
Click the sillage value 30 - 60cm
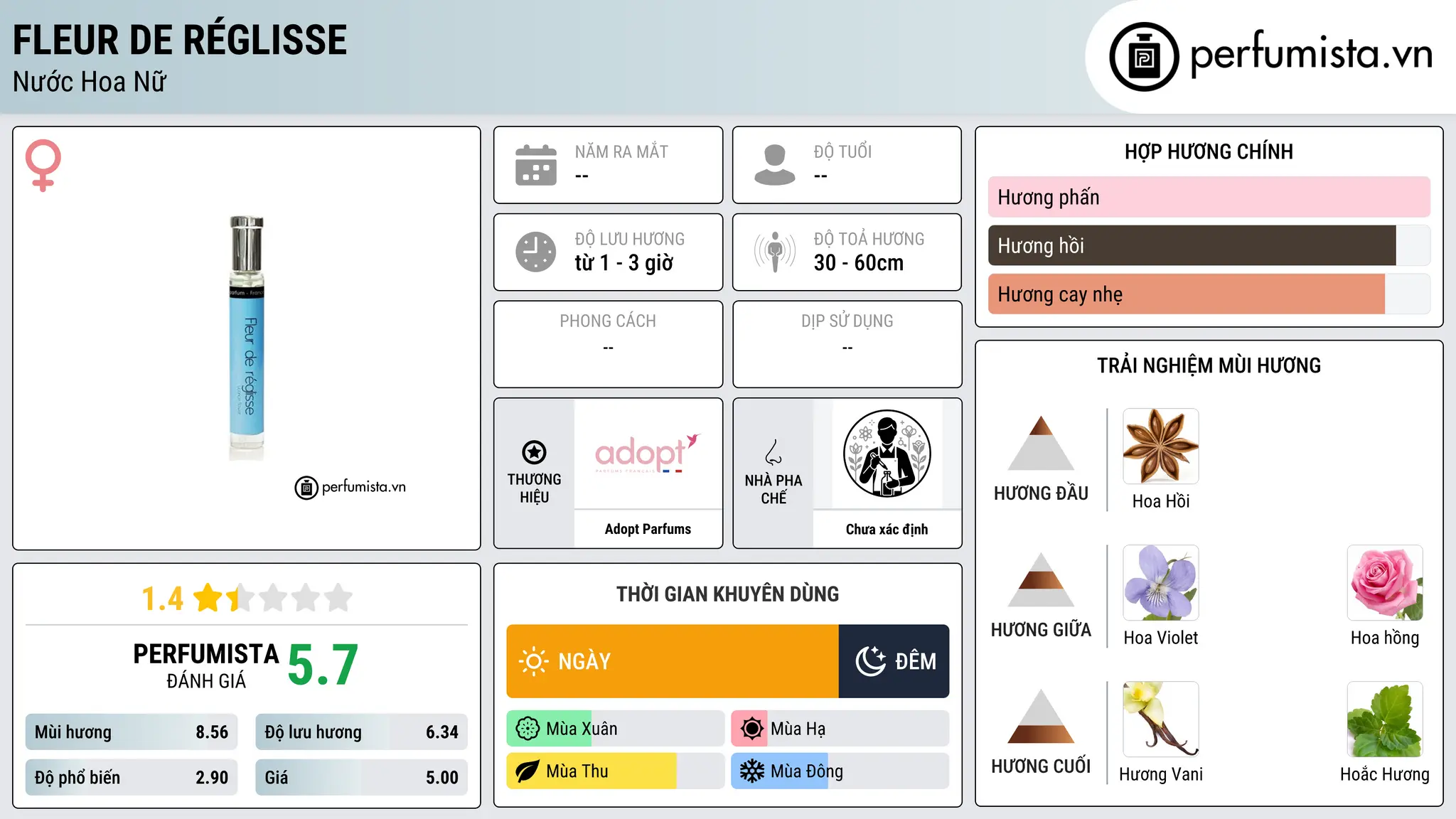pyautogui.click(x=859, y=263)
